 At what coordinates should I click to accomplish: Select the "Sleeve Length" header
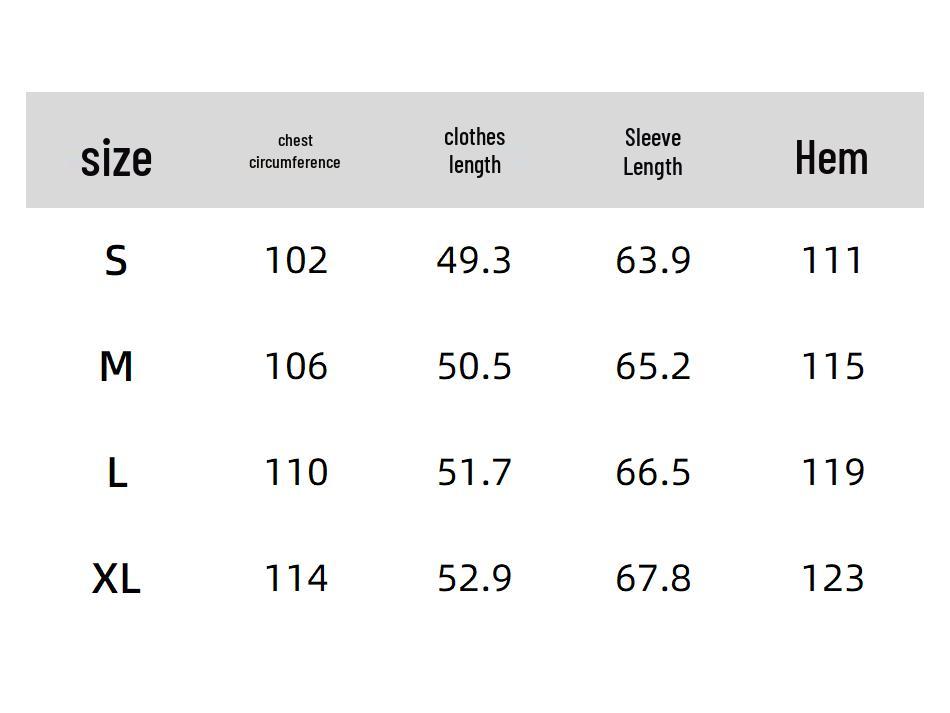652,152
